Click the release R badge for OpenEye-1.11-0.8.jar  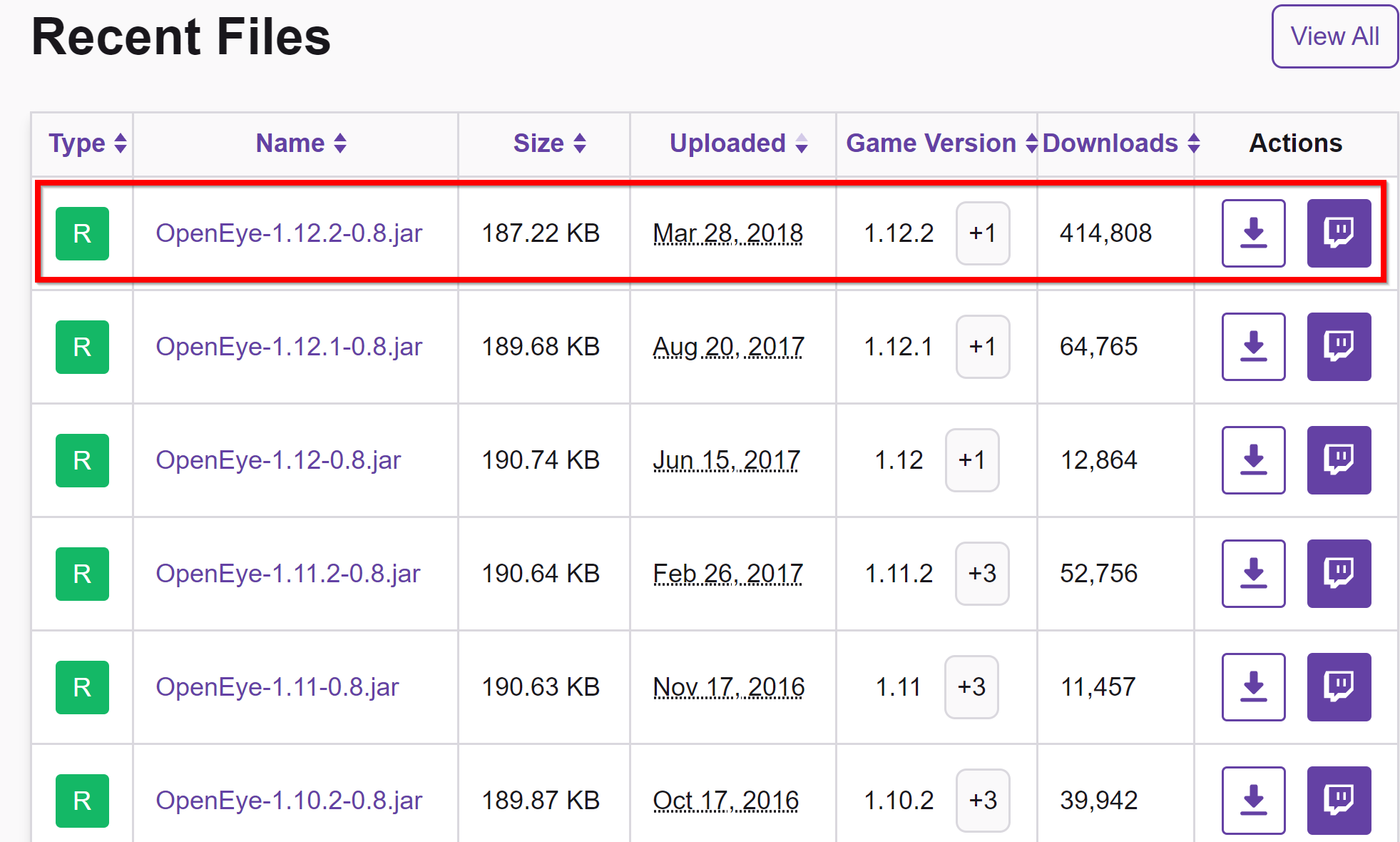click(x=82, y=687)
